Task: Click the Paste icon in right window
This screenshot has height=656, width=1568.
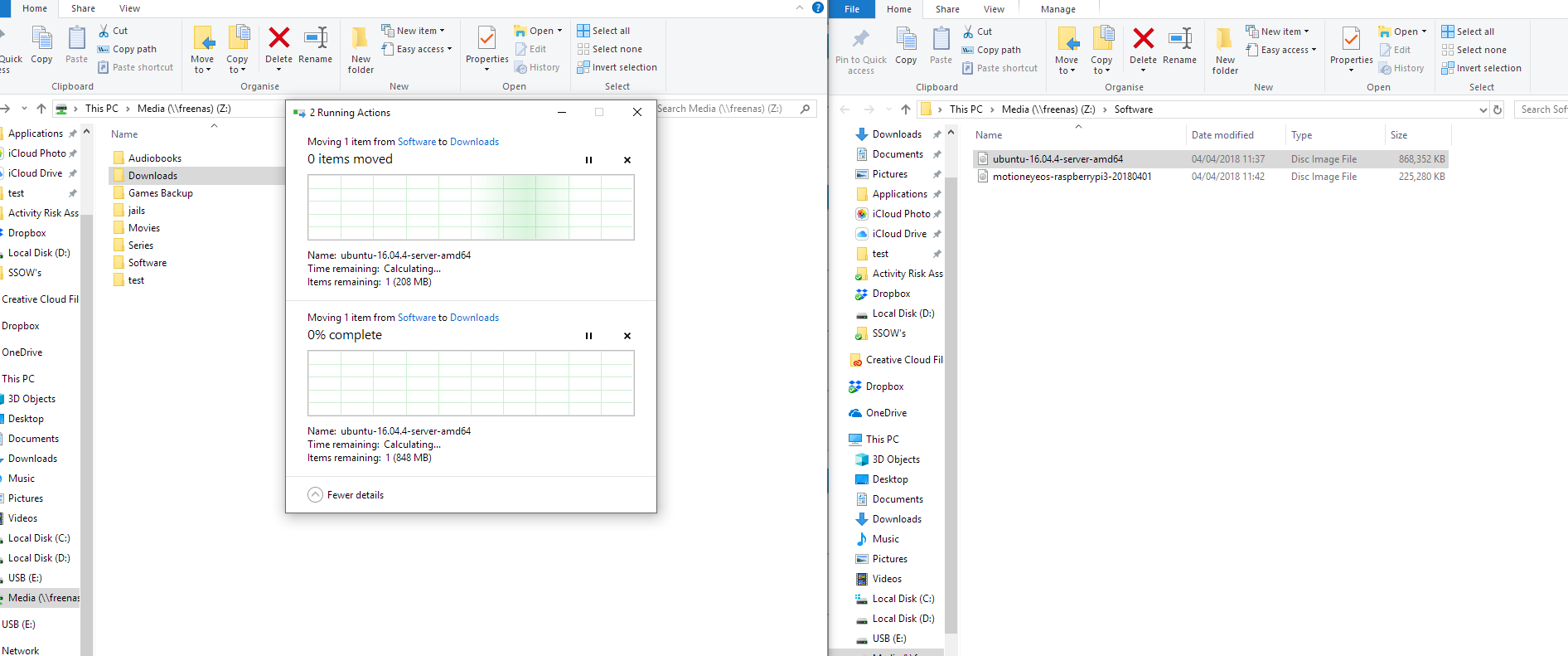Action: click(x=941, y=39)
